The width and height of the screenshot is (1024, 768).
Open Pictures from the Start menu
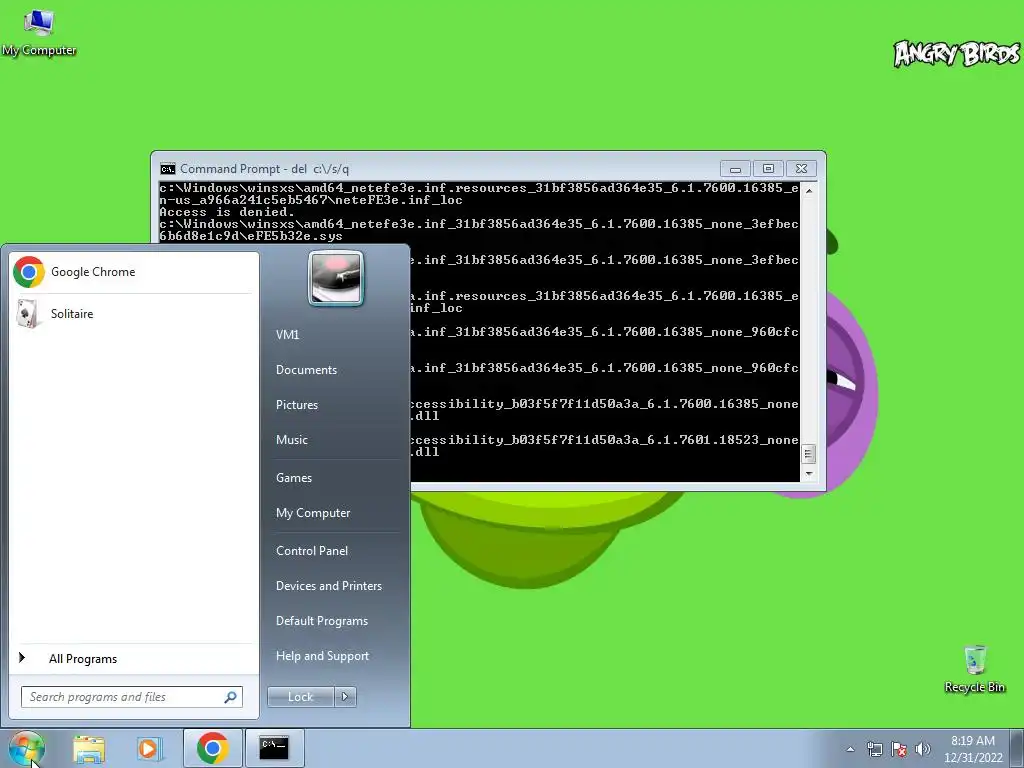(x=297, y=405)
